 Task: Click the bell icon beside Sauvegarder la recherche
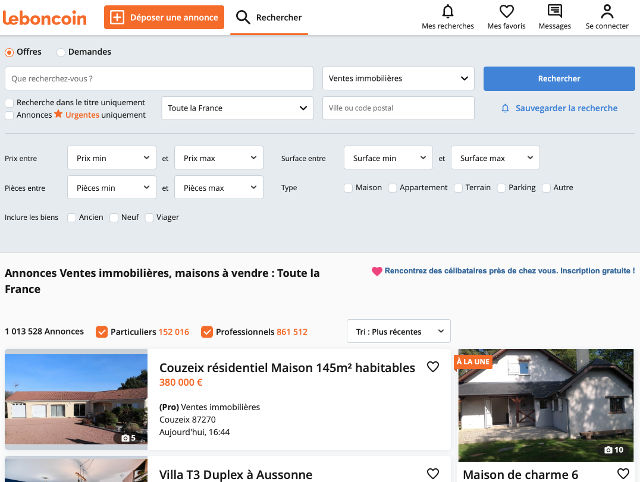(x=505, y=108)
